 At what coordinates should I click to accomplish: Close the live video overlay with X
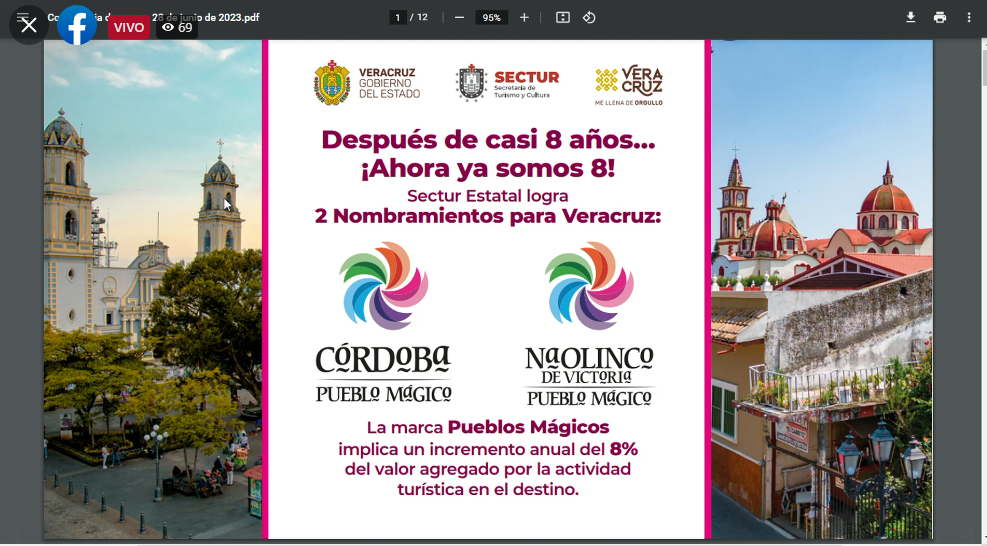(28, 25)
